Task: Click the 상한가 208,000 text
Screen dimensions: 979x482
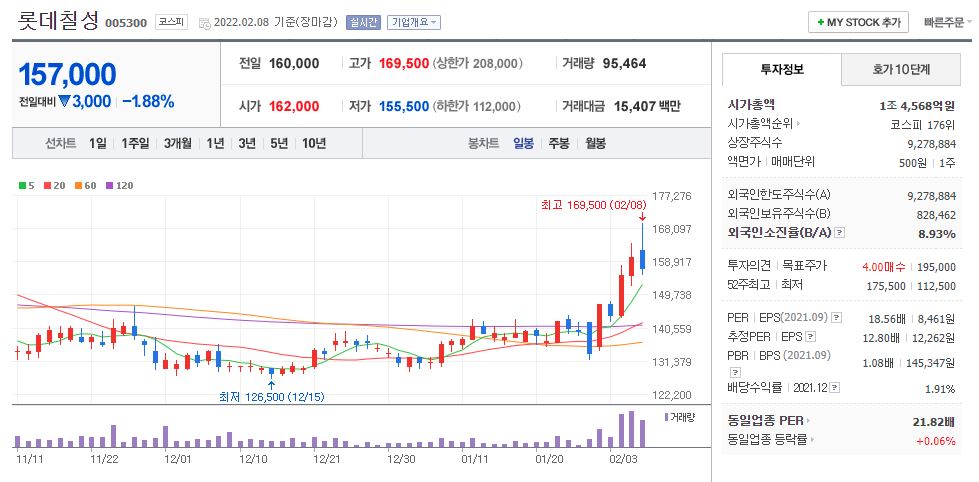Action: click(x=478, y=64)
